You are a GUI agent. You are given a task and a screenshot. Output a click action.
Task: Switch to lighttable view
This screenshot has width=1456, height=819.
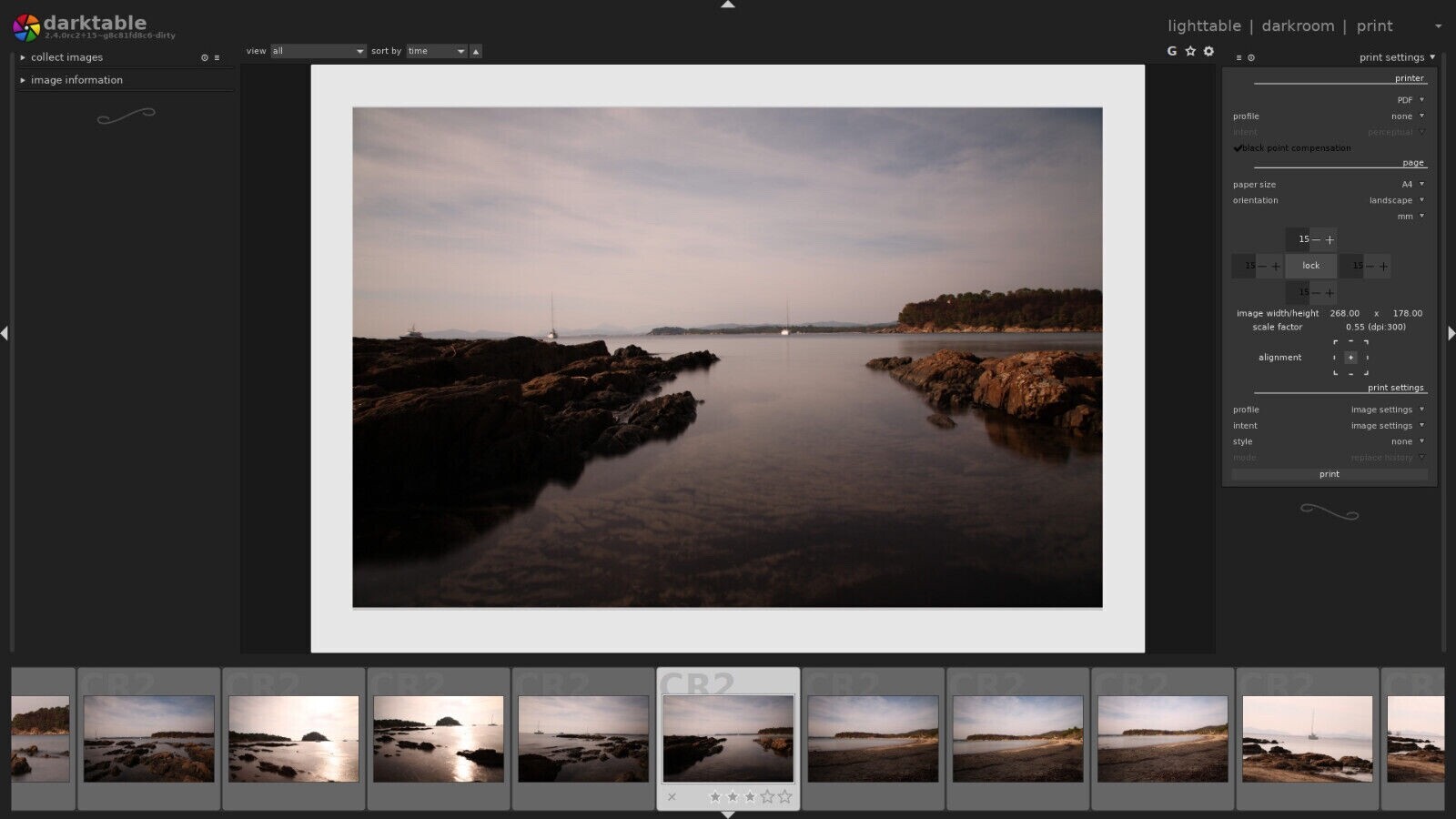1204,25
